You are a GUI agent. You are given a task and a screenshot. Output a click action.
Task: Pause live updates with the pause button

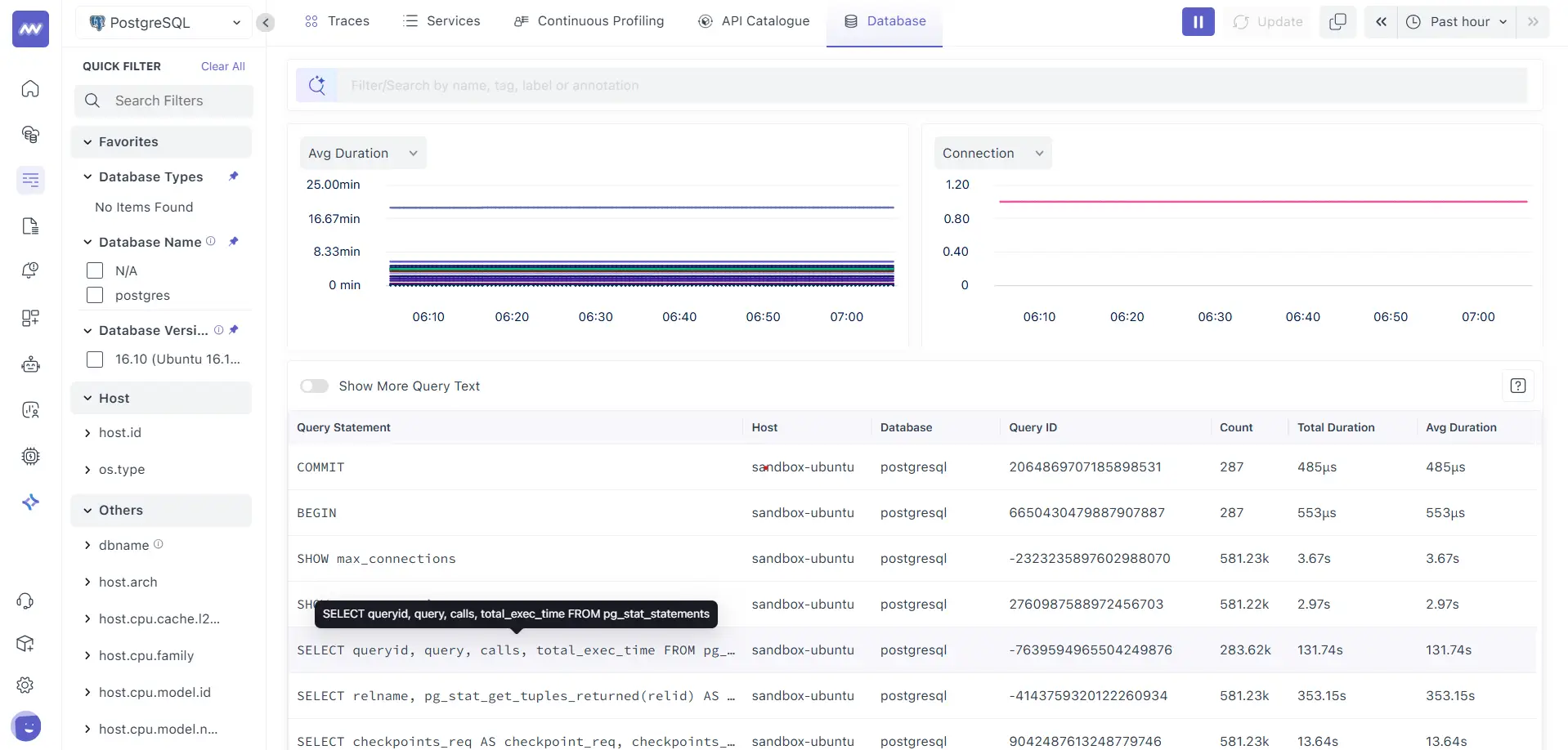(x=1197, y=21)
